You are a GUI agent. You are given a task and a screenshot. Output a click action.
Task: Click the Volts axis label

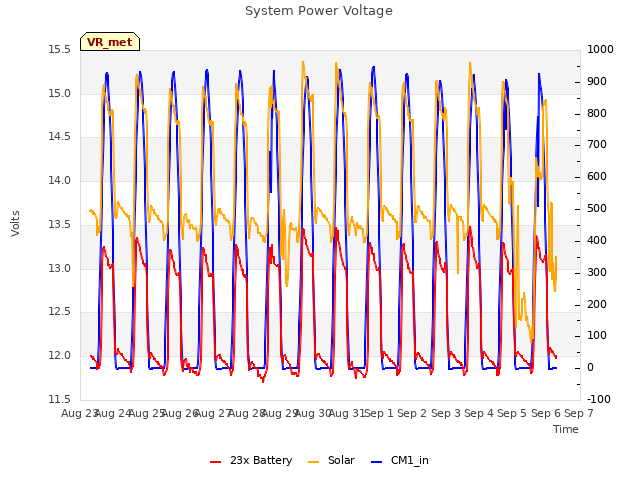tap(16, 223)
